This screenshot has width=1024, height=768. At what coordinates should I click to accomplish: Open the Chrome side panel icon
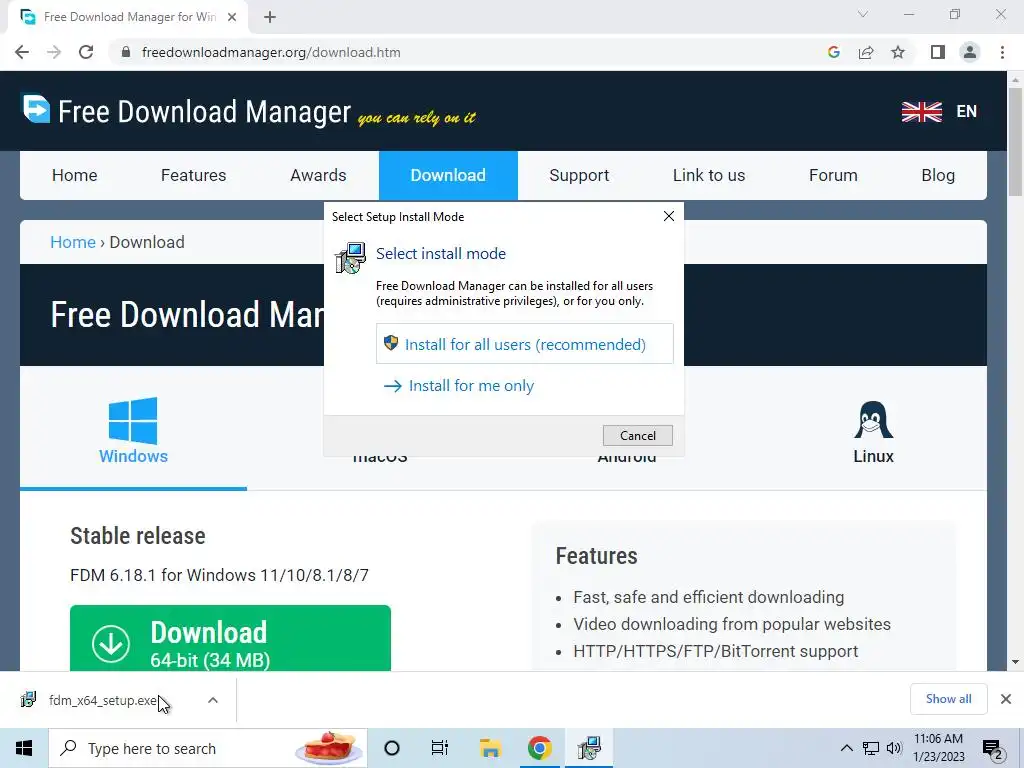pos(938,52)
